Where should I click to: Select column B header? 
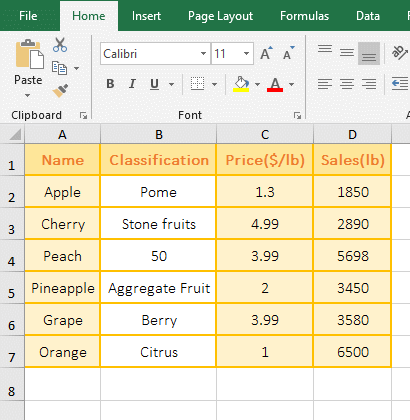tap(159, 134)
